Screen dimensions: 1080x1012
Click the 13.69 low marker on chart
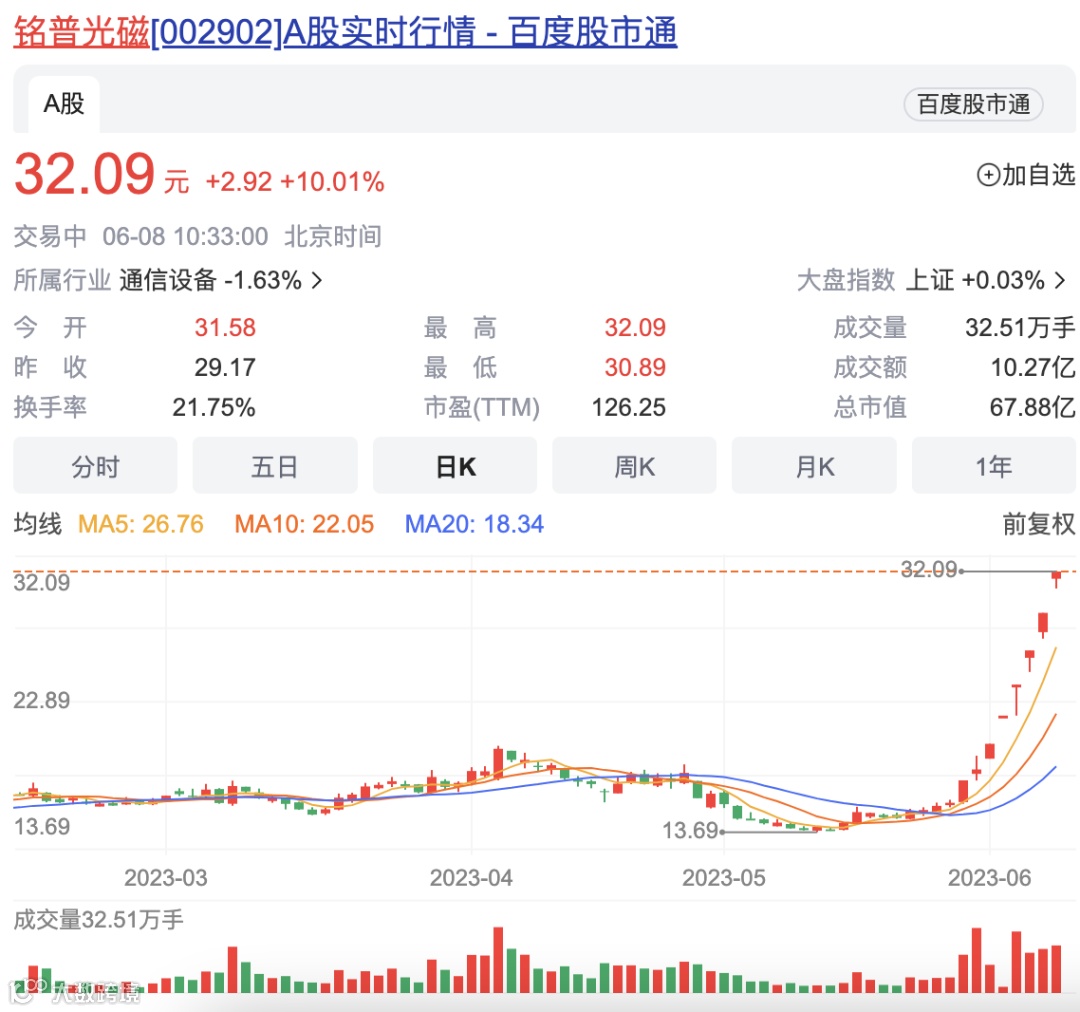point(690,831)
